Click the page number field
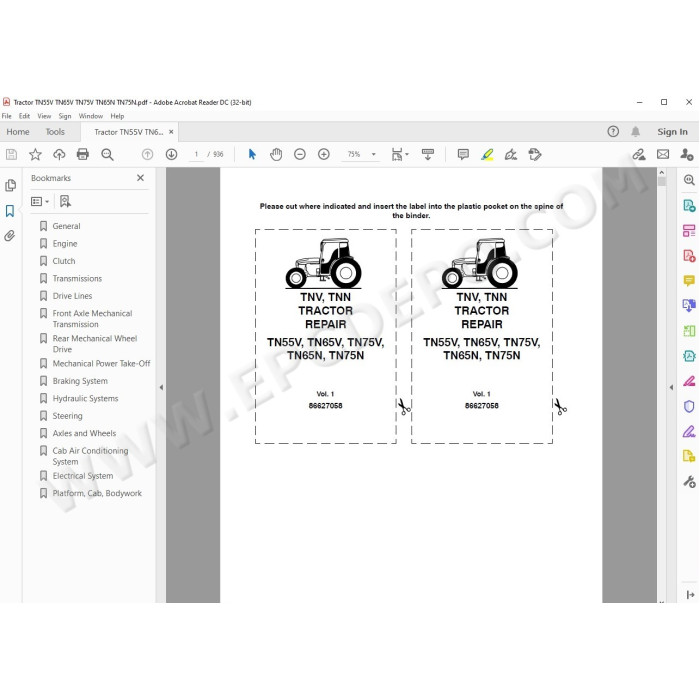This screenshot has height=700, width=700. [x=196, y=154]
